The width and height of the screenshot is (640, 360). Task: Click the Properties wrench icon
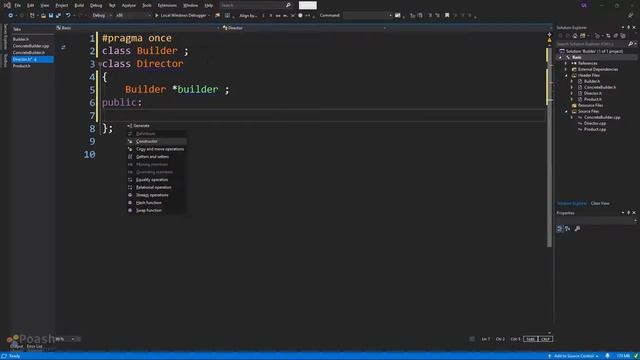click(x=577, y=229)
